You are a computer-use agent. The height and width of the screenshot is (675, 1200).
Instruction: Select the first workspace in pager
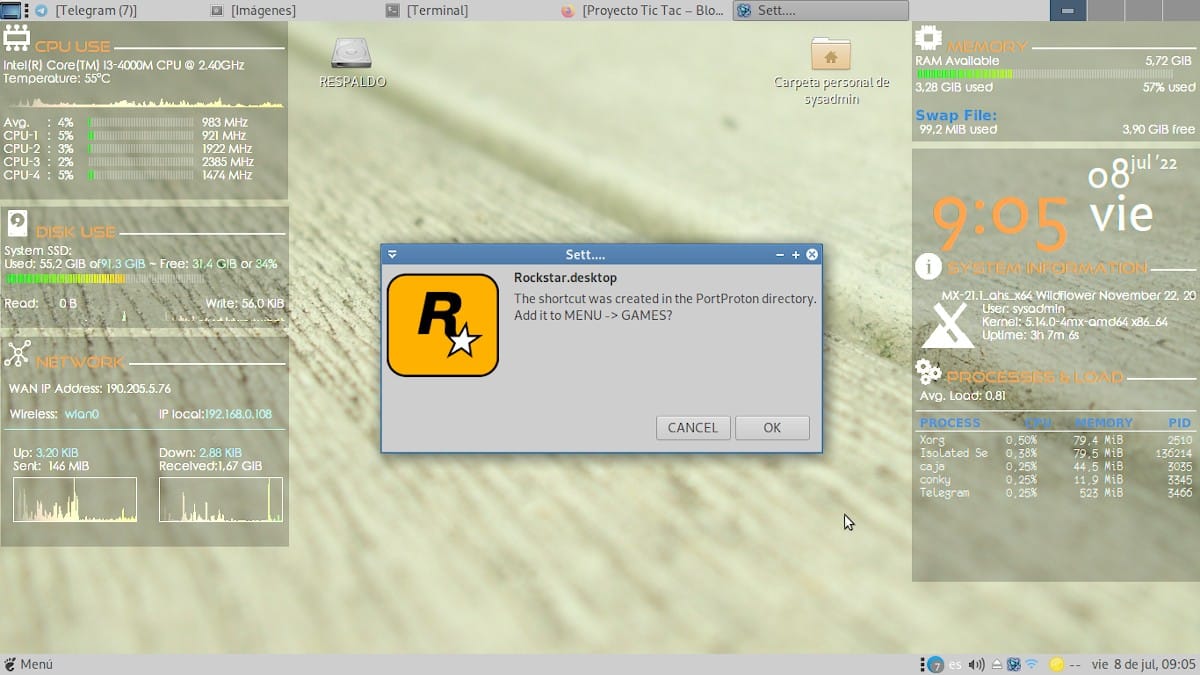click(1067, 10)
